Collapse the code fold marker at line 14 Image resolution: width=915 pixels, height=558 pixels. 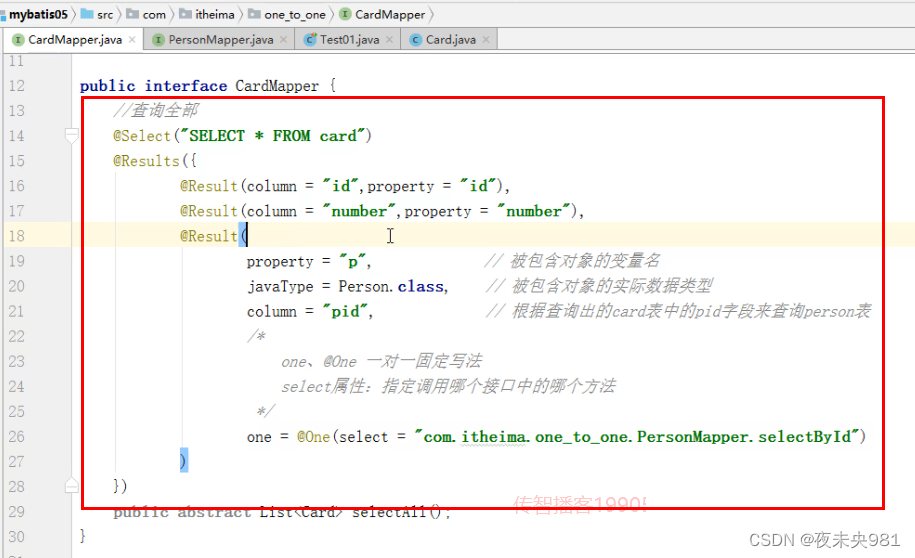pyautogui.click(x=71, y=136)
